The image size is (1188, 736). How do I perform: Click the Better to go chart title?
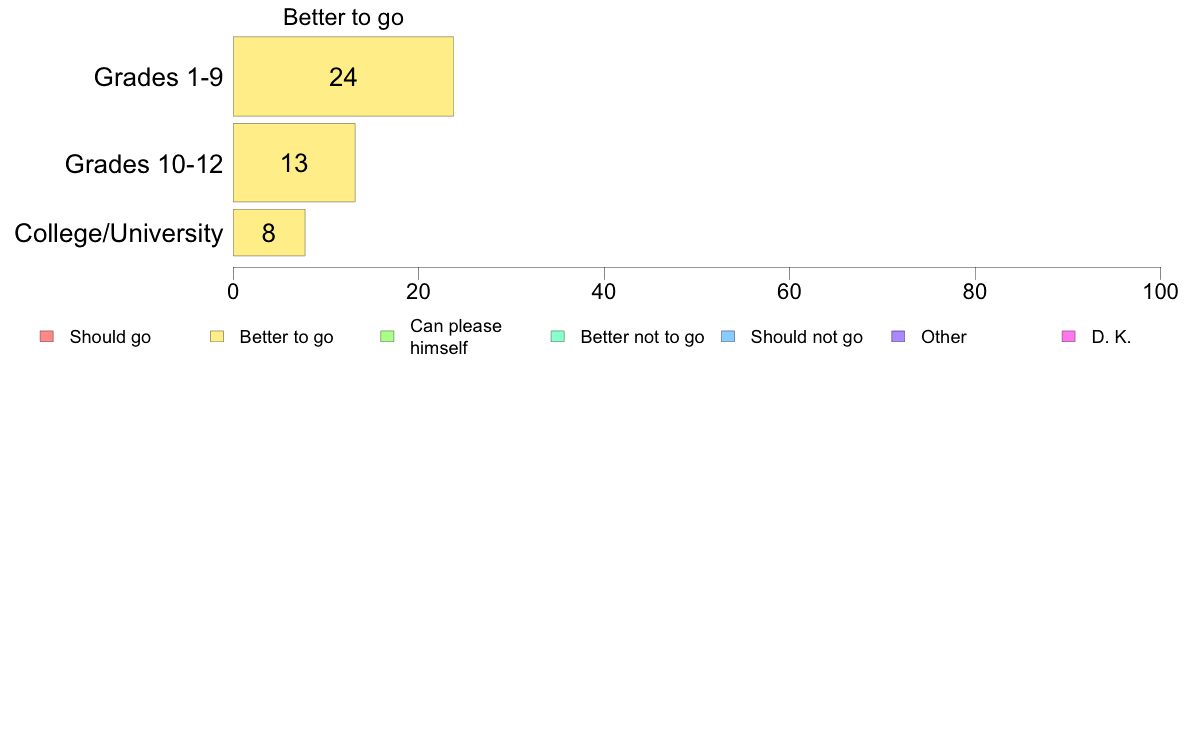[343, 17]
